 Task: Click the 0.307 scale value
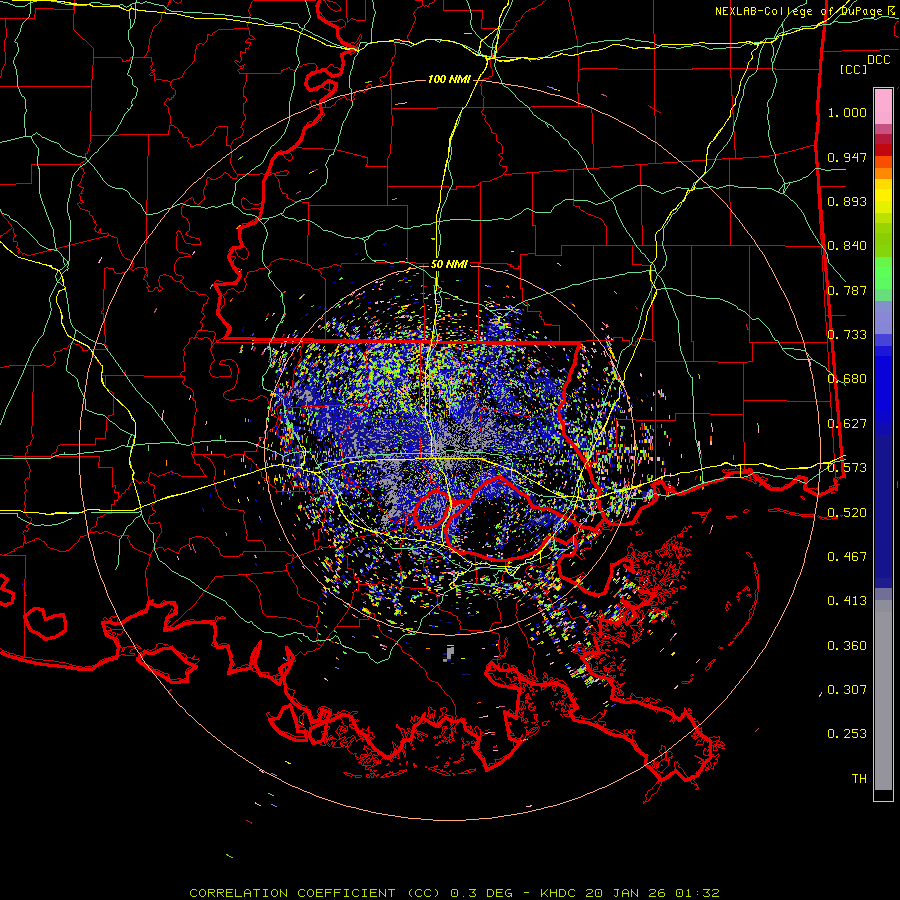click(x=847, y=690)
